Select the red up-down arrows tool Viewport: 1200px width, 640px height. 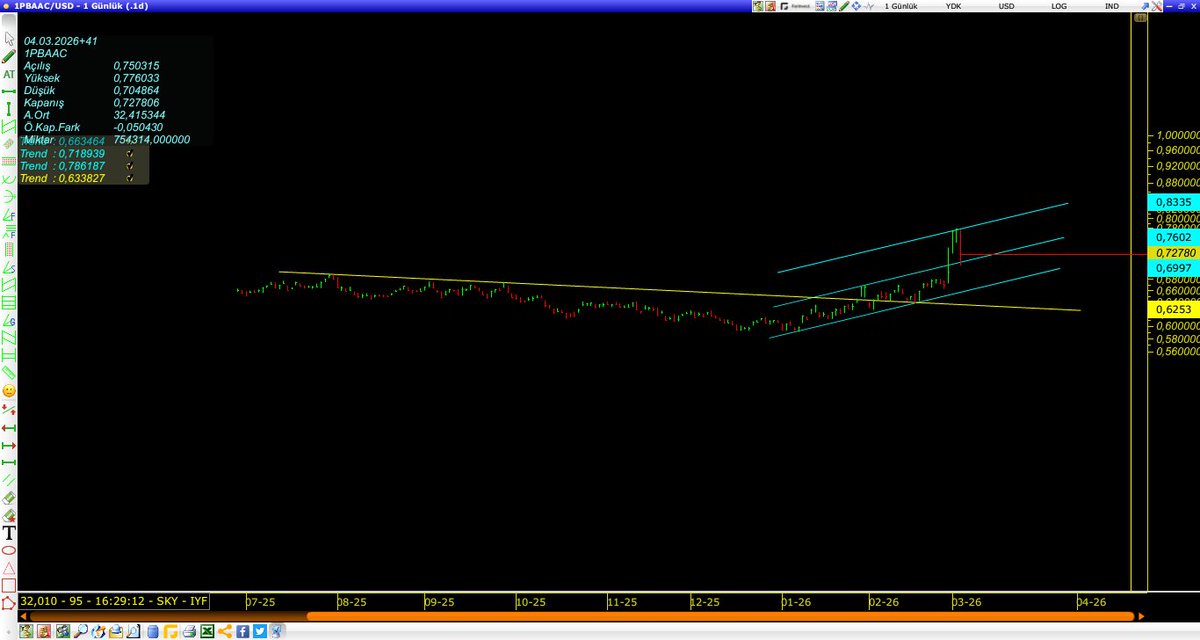[x=9, y=410]
